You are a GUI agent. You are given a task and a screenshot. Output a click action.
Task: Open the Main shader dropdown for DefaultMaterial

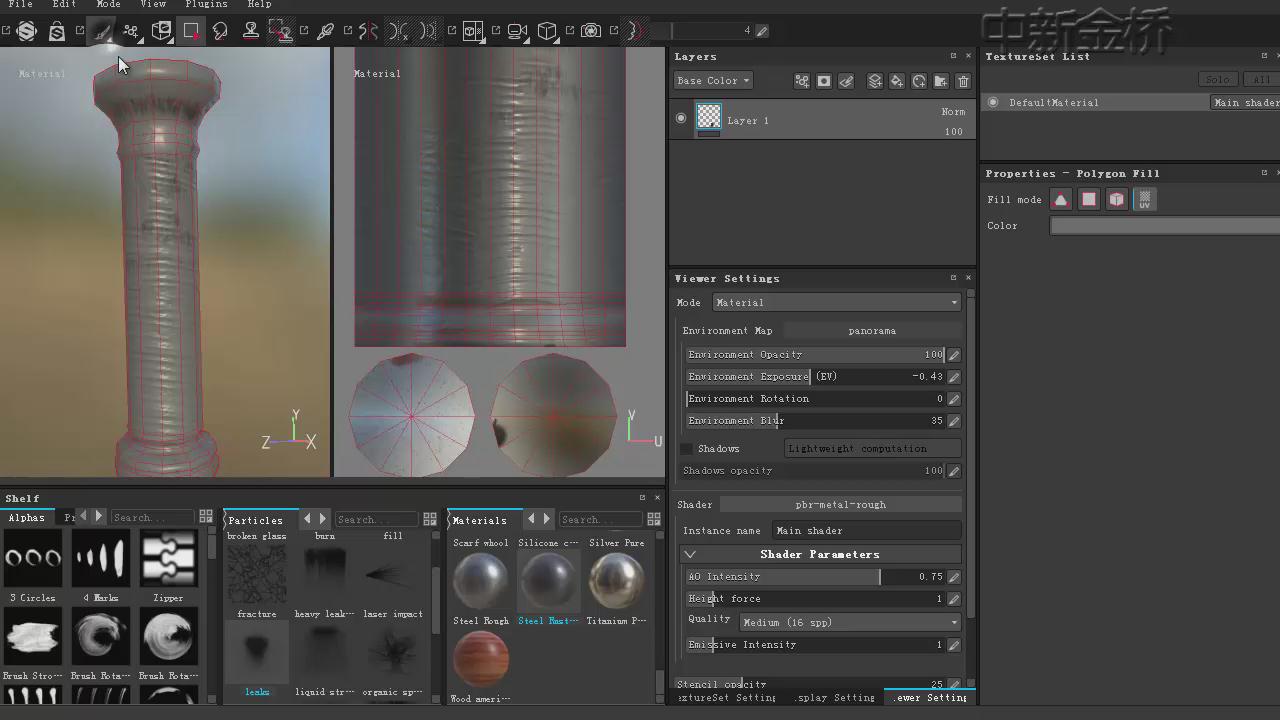[1245, 102]
